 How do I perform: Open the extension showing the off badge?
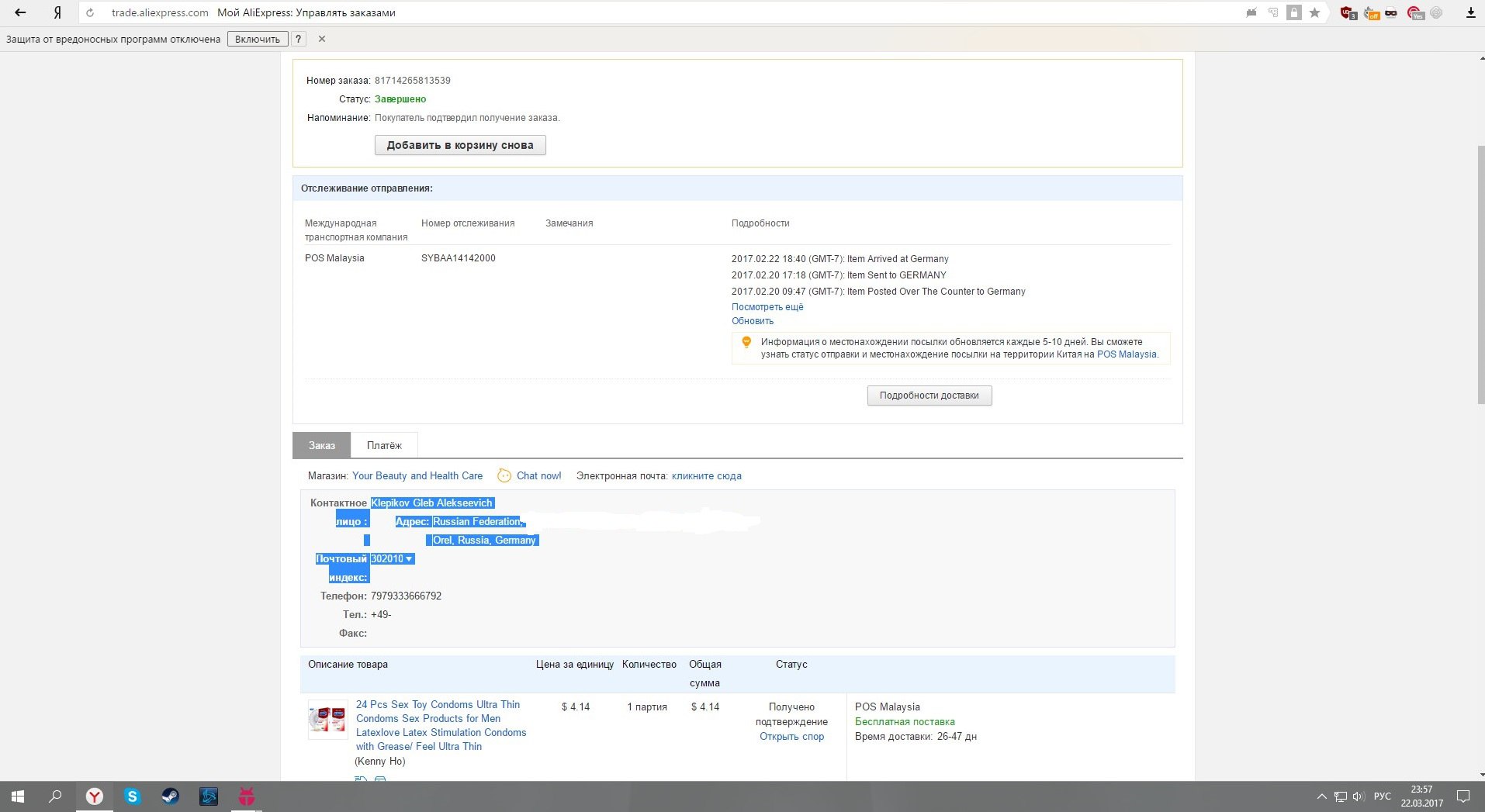[x=1371, y=12]
